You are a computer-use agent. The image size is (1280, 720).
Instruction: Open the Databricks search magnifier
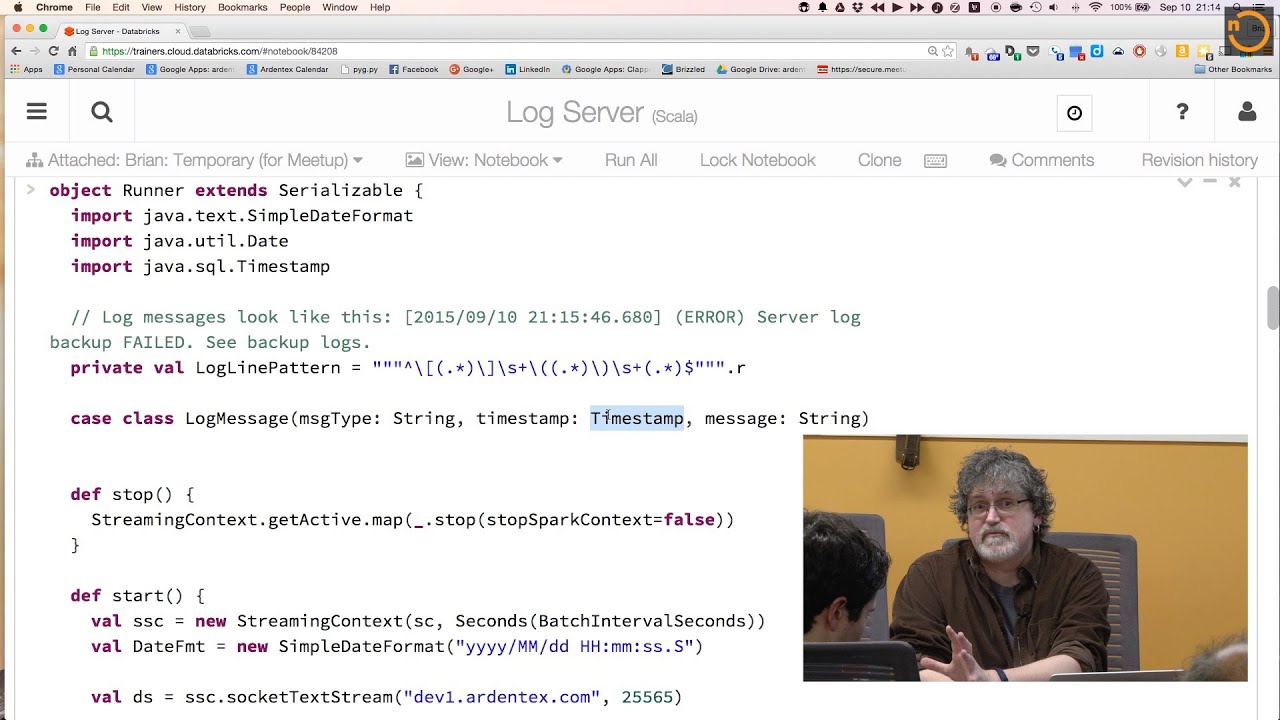point(102,112)
